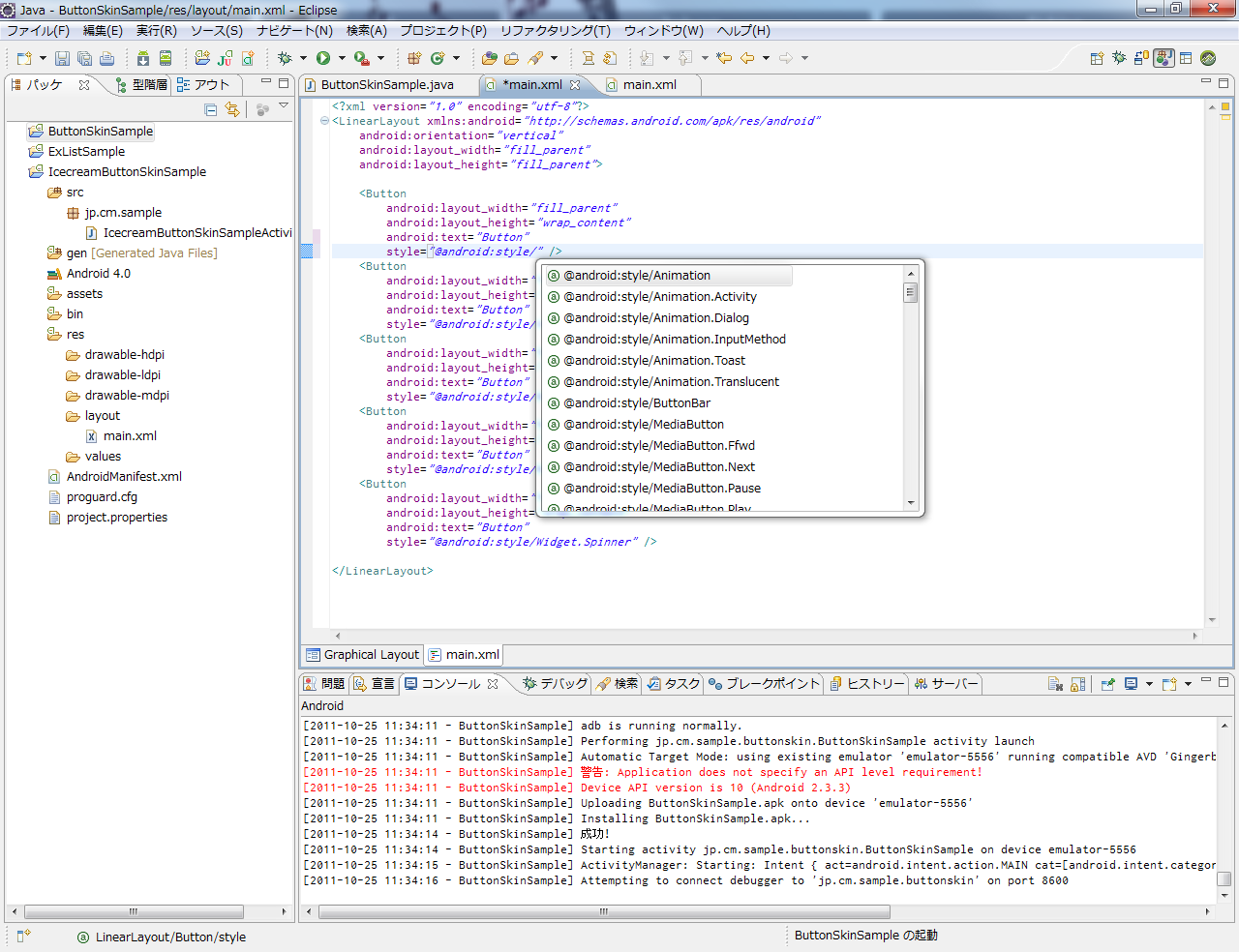Click Collapse All in Package Explorer

pos(211,109)
